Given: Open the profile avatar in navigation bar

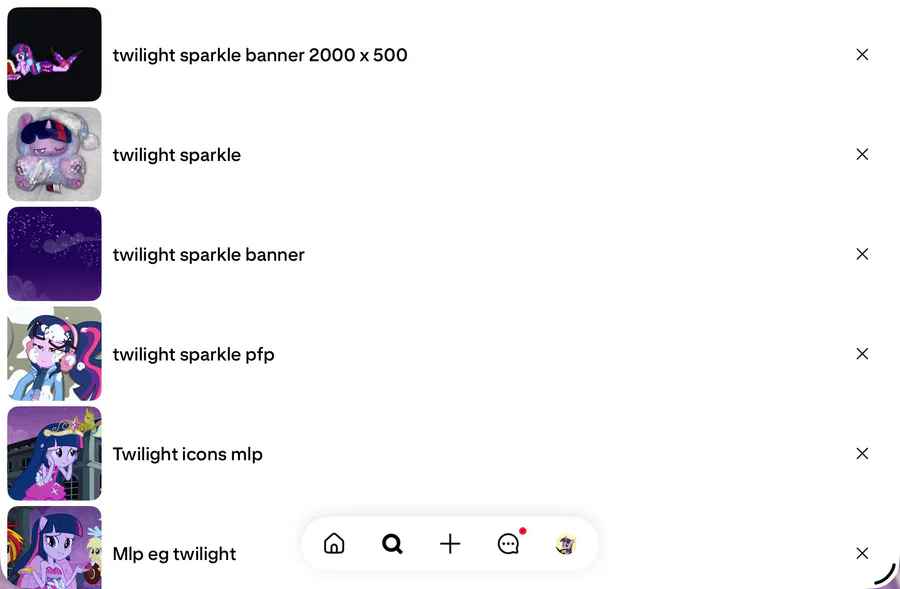Looking at the screenshot, I should 566,544.
